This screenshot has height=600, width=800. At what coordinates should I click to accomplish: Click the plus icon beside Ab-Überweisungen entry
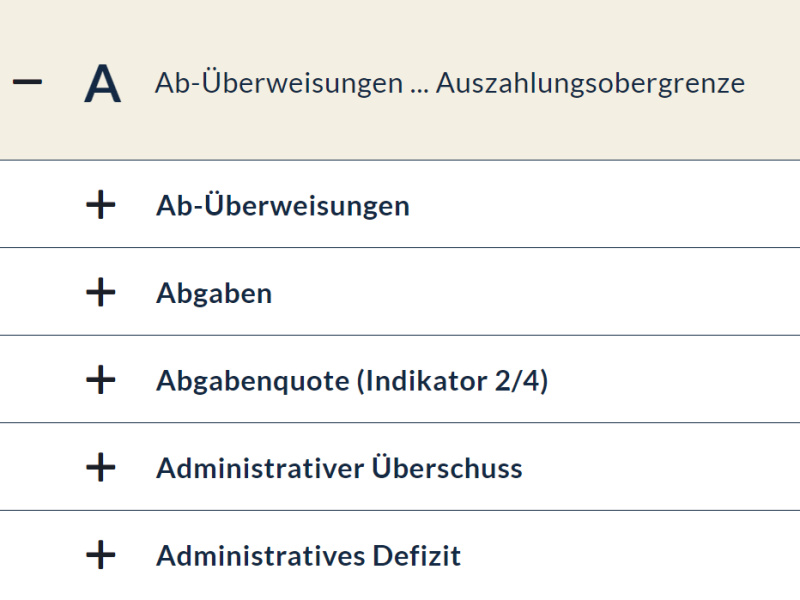100,205
